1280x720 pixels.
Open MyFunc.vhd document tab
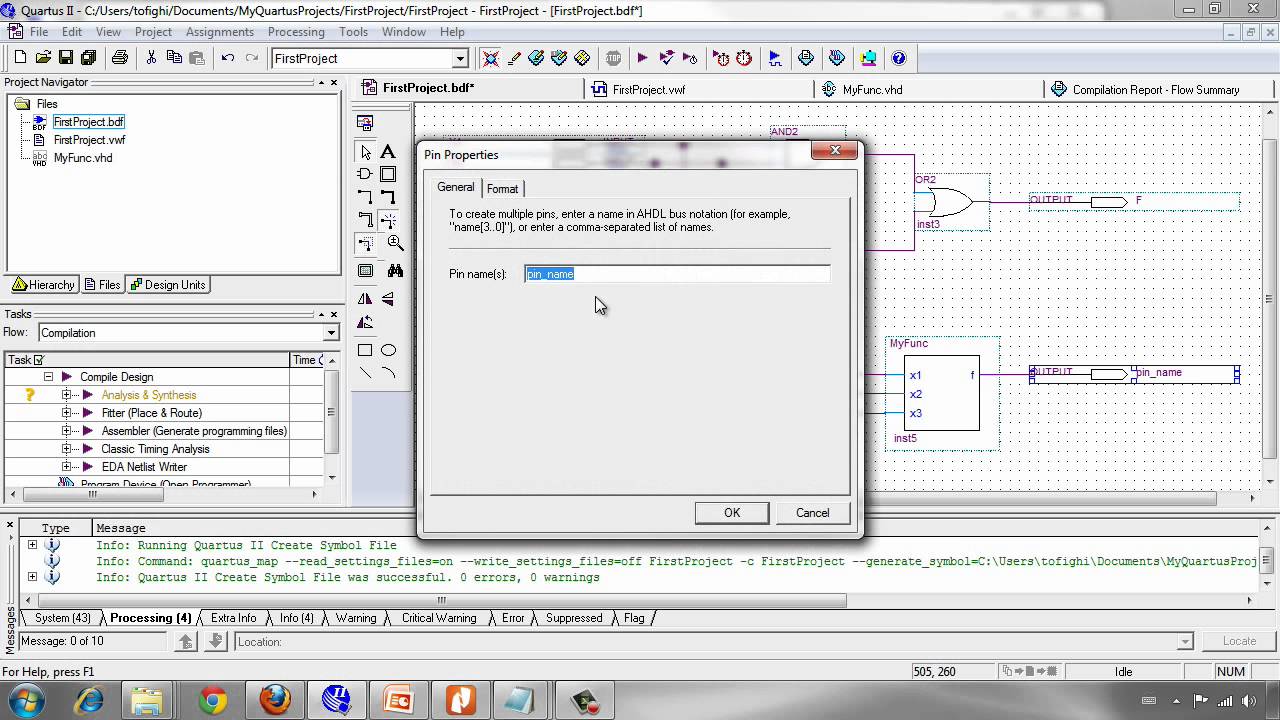(872, 90)
